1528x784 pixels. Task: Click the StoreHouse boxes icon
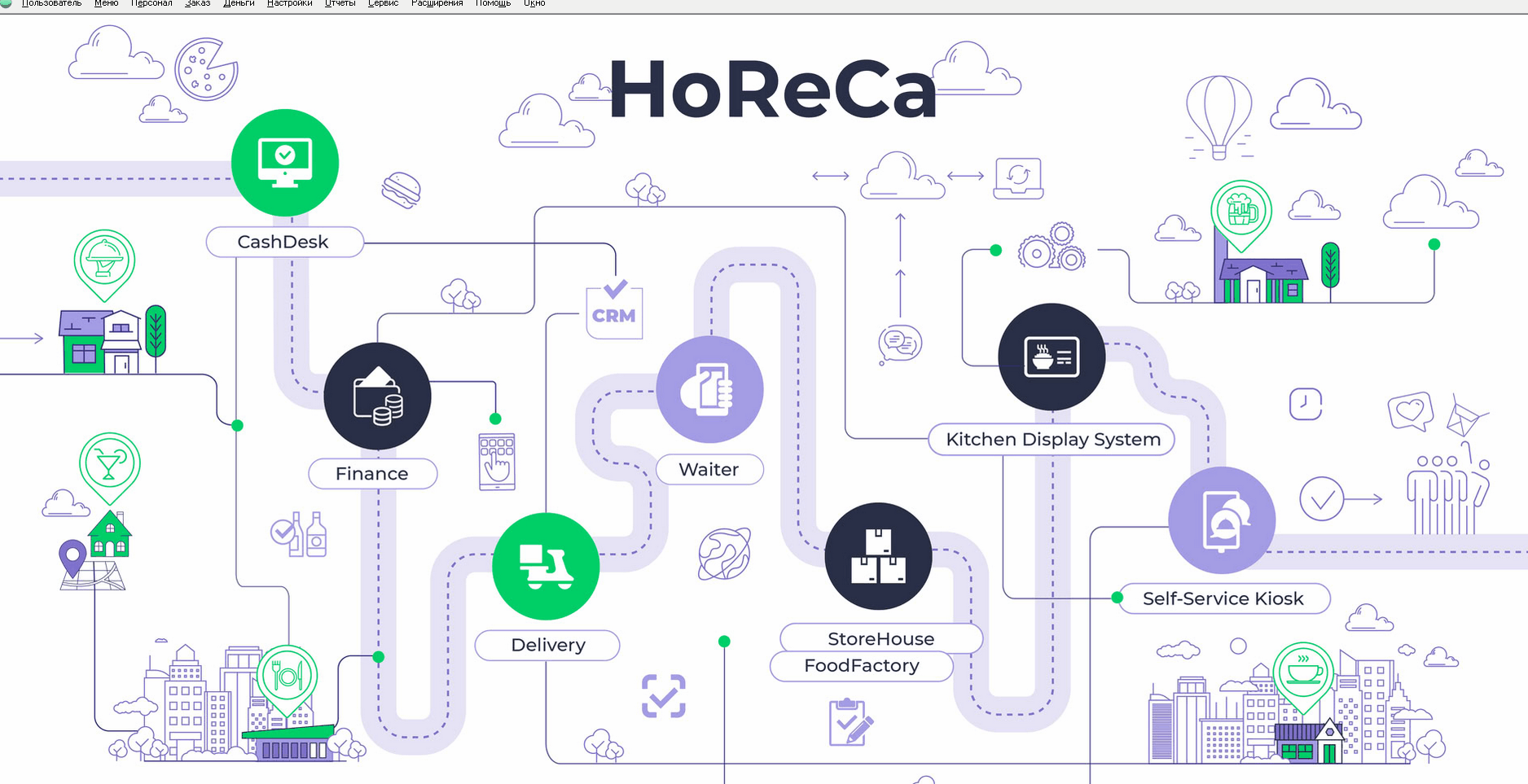pyautogui.click(x=878, y=556)
